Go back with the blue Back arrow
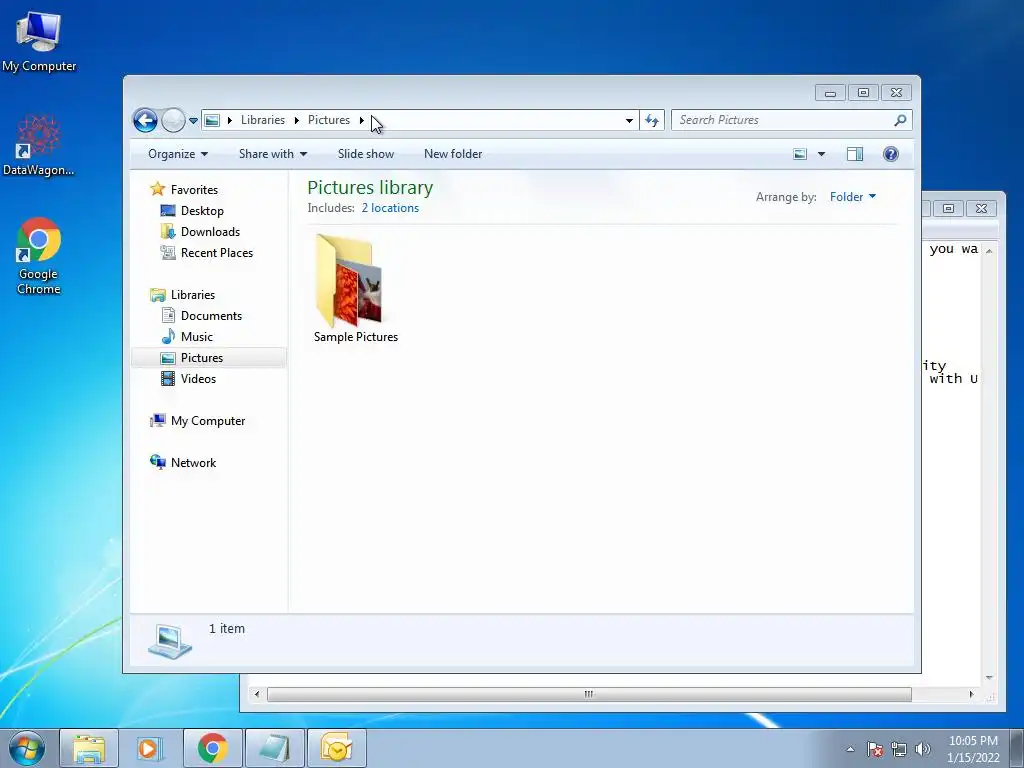 coord(145,120)
